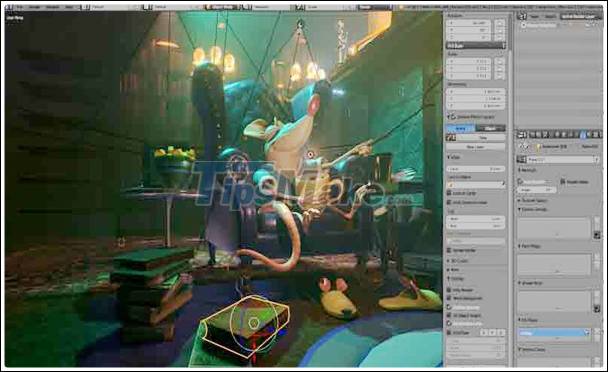Open the screen layout browse icon after Help
Viewport: 608px width, 372px height.
86,7
